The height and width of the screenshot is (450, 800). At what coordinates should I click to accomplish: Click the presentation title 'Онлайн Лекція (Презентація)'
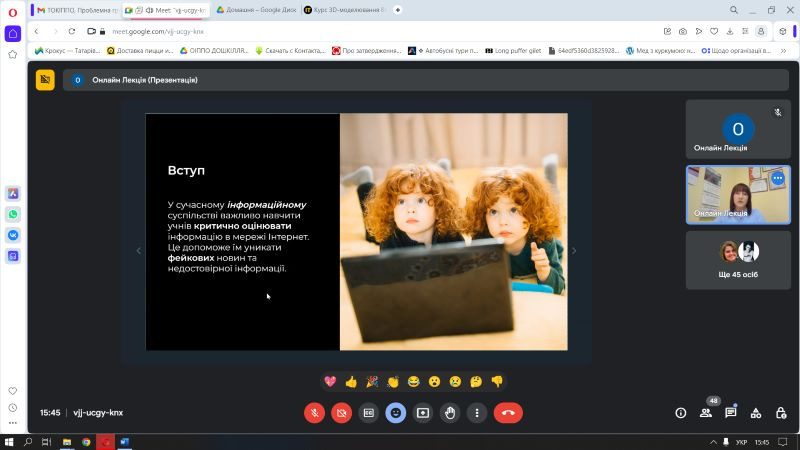tap(144, 80)
